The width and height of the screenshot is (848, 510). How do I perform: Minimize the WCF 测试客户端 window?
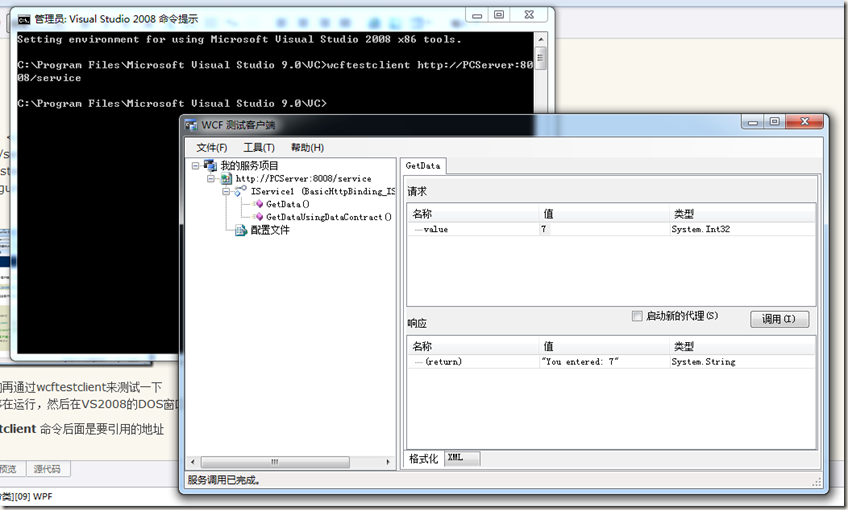point(752,122)
